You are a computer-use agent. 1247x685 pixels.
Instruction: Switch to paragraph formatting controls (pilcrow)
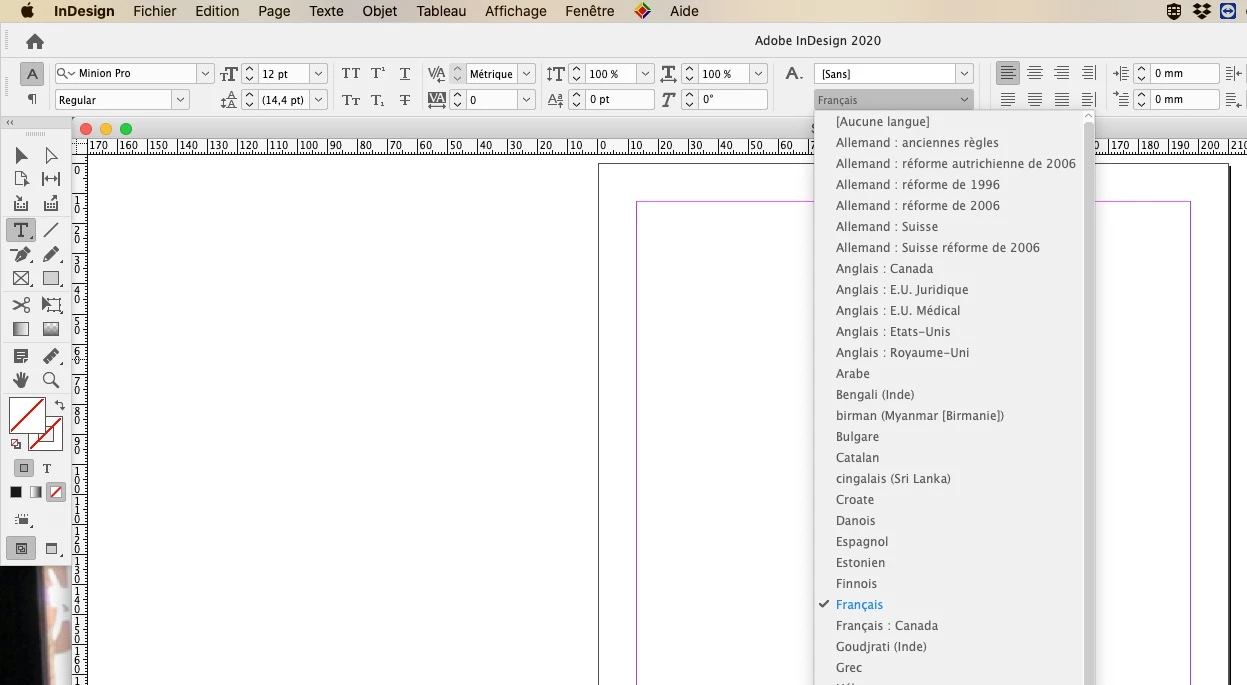point(32,99)
